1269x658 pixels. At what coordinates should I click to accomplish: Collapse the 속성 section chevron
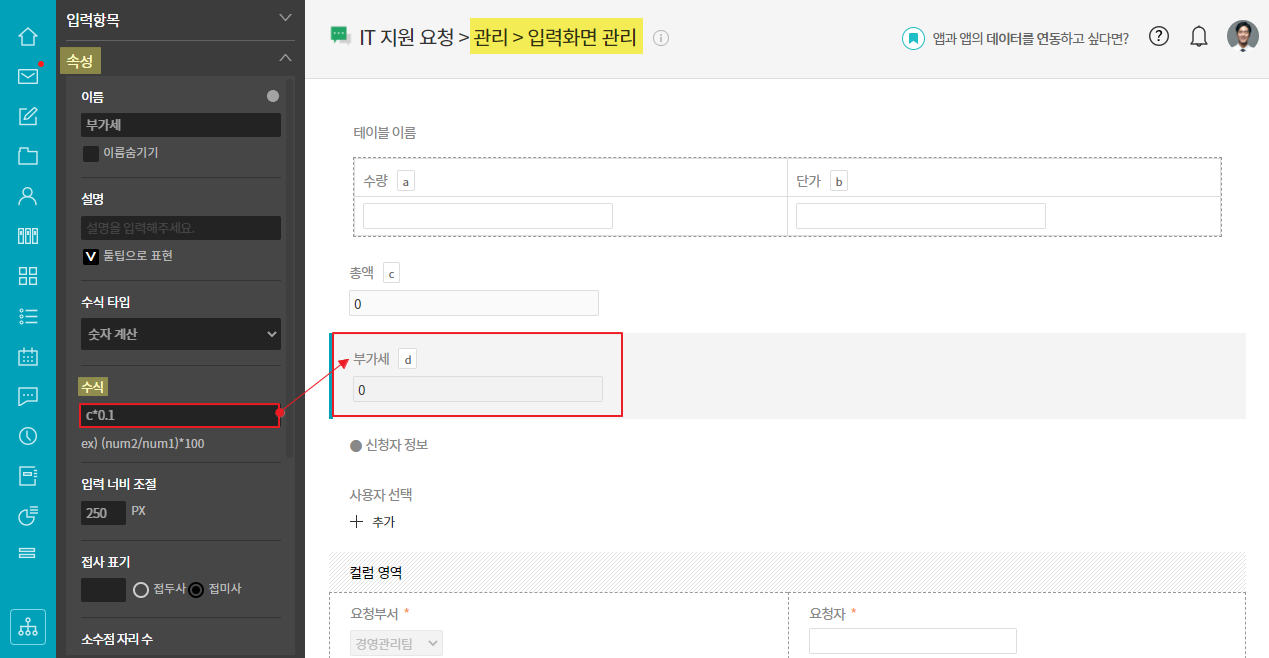tap(286, 59)
